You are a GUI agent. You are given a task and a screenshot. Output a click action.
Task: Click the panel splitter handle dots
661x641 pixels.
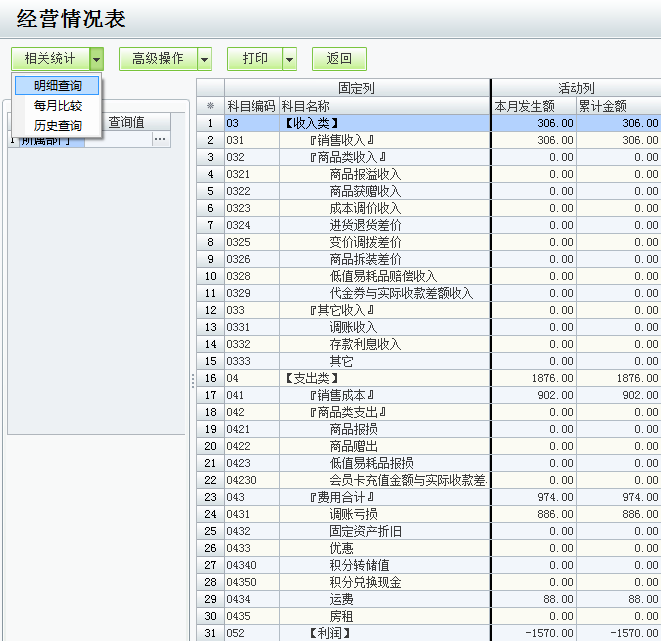[x=193, y=380]
